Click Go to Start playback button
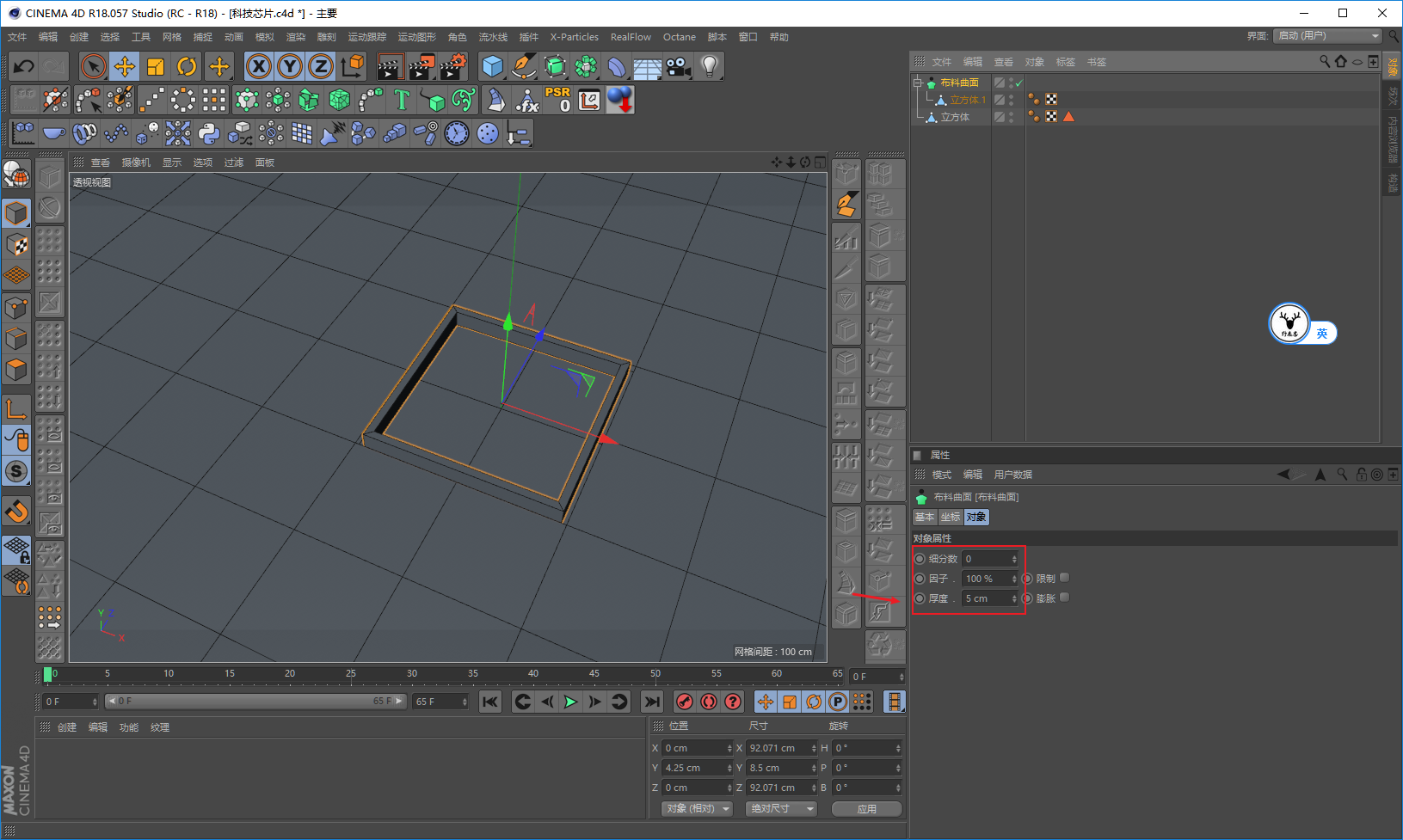The height and width of the screenshot is (840, 1403). [490, 702]
